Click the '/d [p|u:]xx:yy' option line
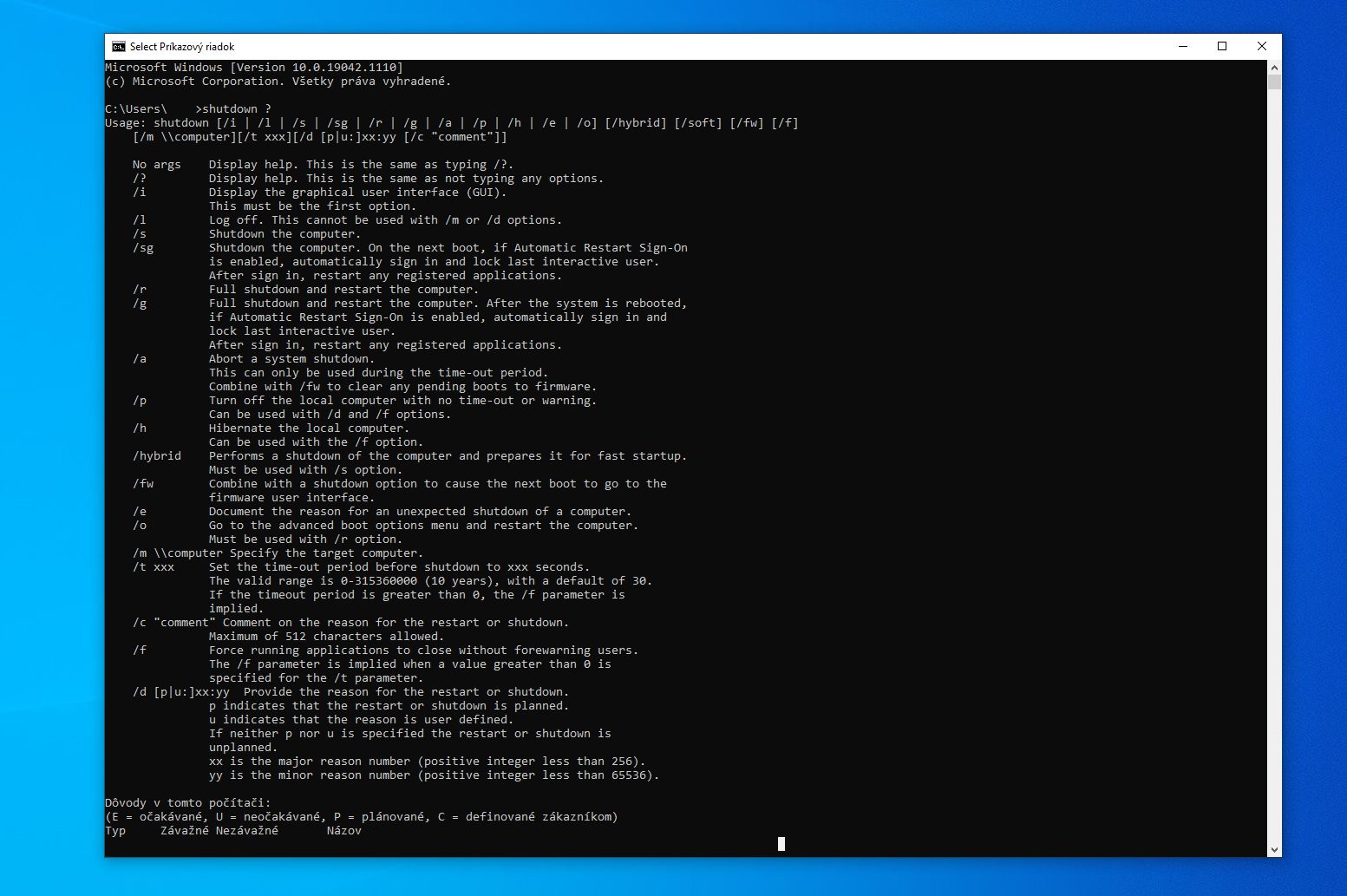This screenshot has height=896, width=1347. point(351,692)
